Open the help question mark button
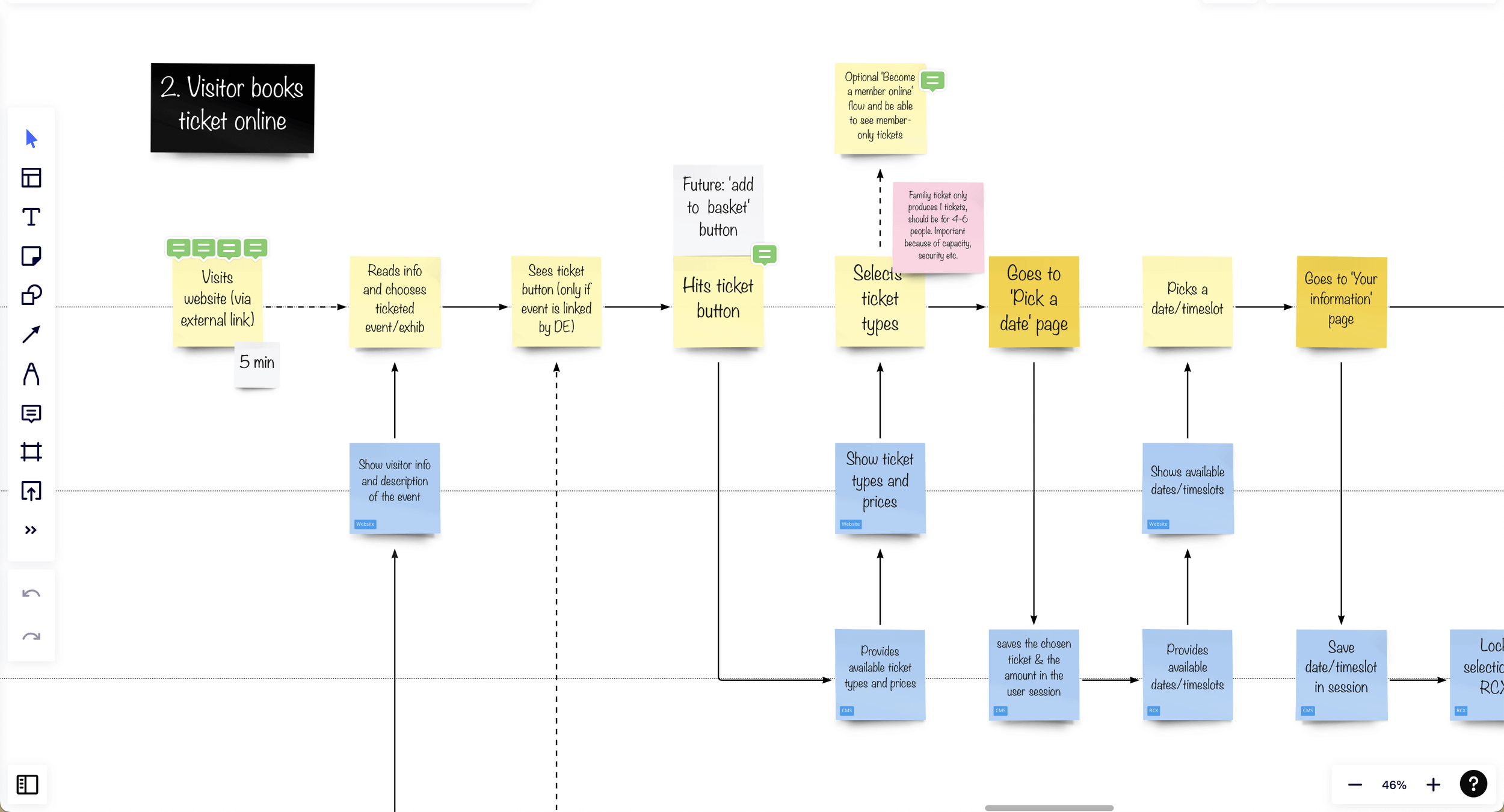 [x=1473, y=784]
